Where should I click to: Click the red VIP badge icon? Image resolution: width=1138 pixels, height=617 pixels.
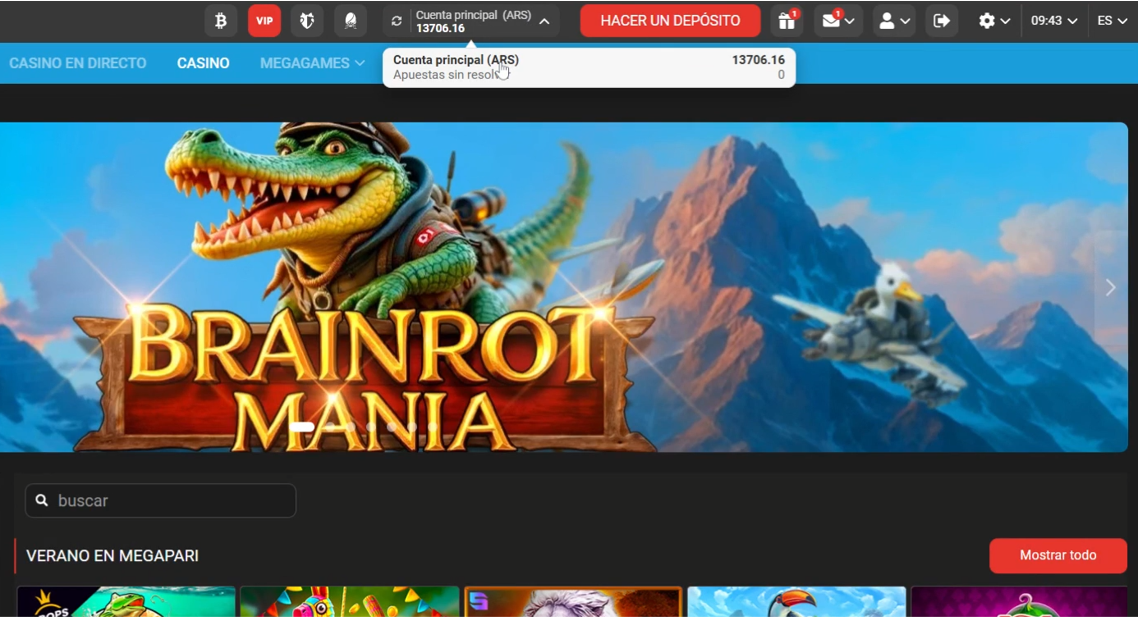tap(264, 21)
